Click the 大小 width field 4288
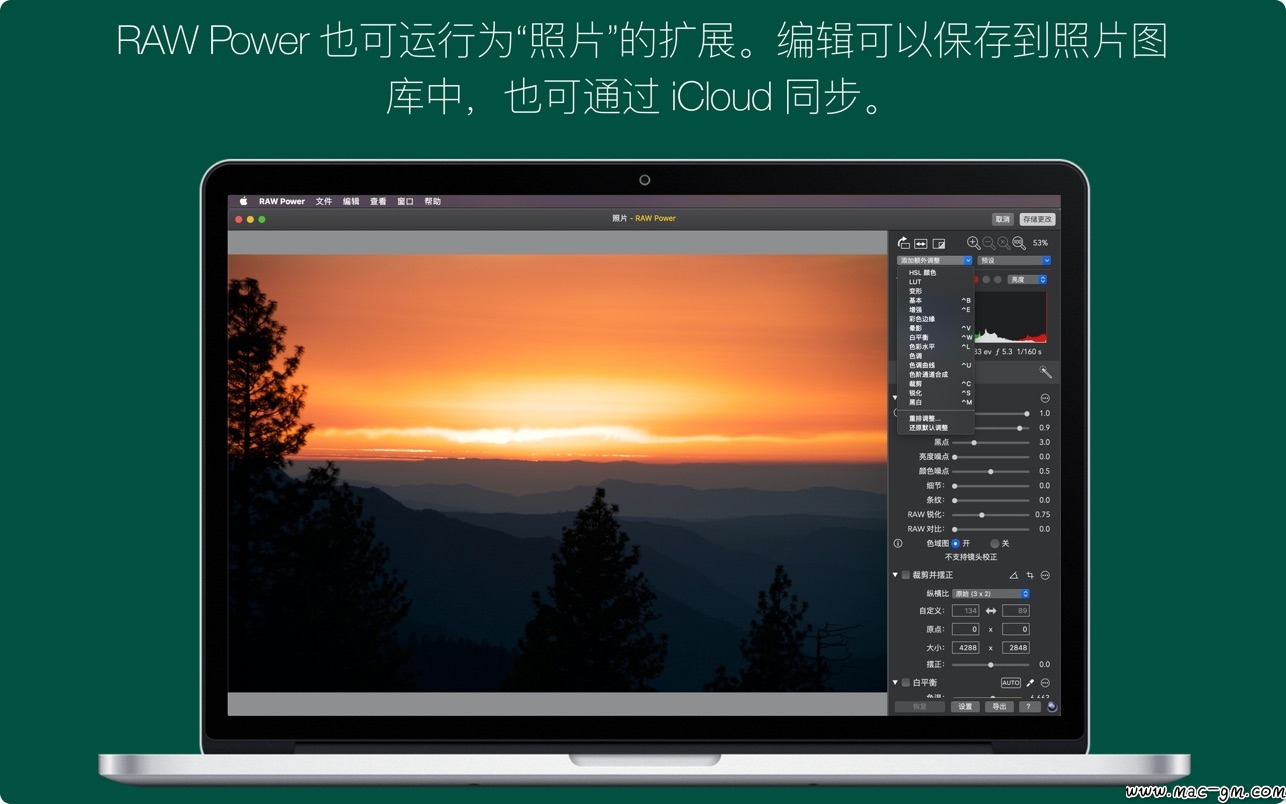Viewport: 1286px width, 804px height. [x=966, y=647]
